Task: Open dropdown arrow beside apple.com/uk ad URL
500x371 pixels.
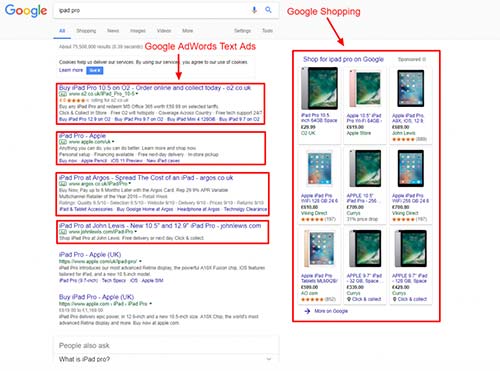Action: point(113,142)
